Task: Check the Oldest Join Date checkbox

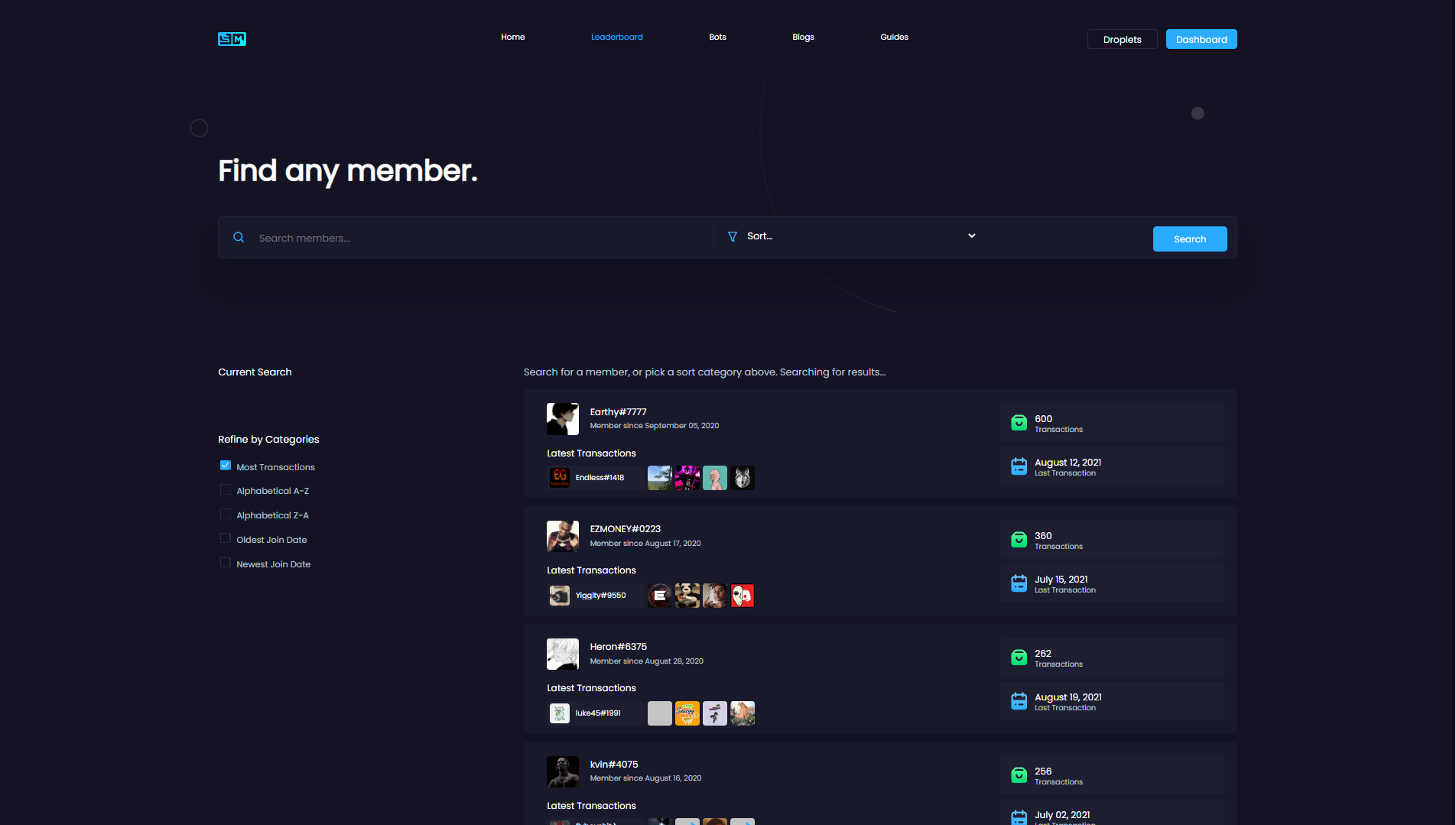Action: [226, 539]
